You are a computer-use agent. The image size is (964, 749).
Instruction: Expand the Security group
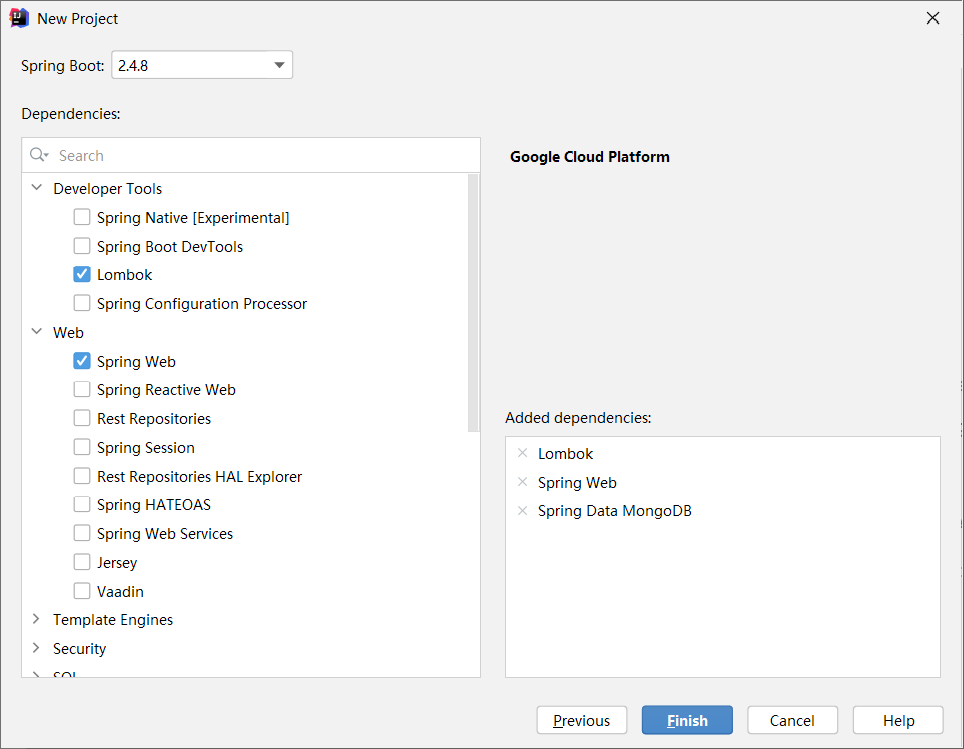(36, 648)
